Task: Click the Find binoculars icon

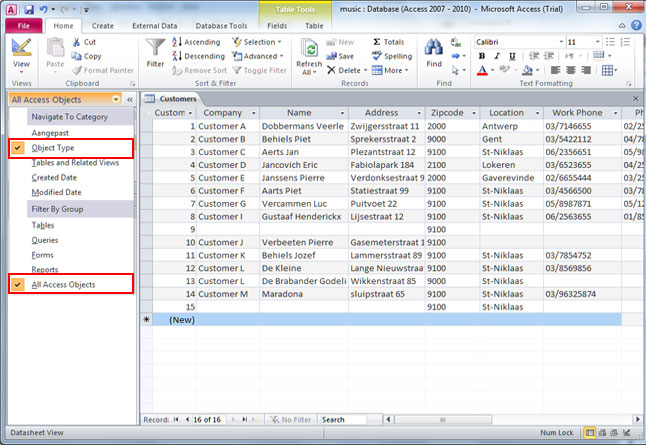Action: click(434, 47)
